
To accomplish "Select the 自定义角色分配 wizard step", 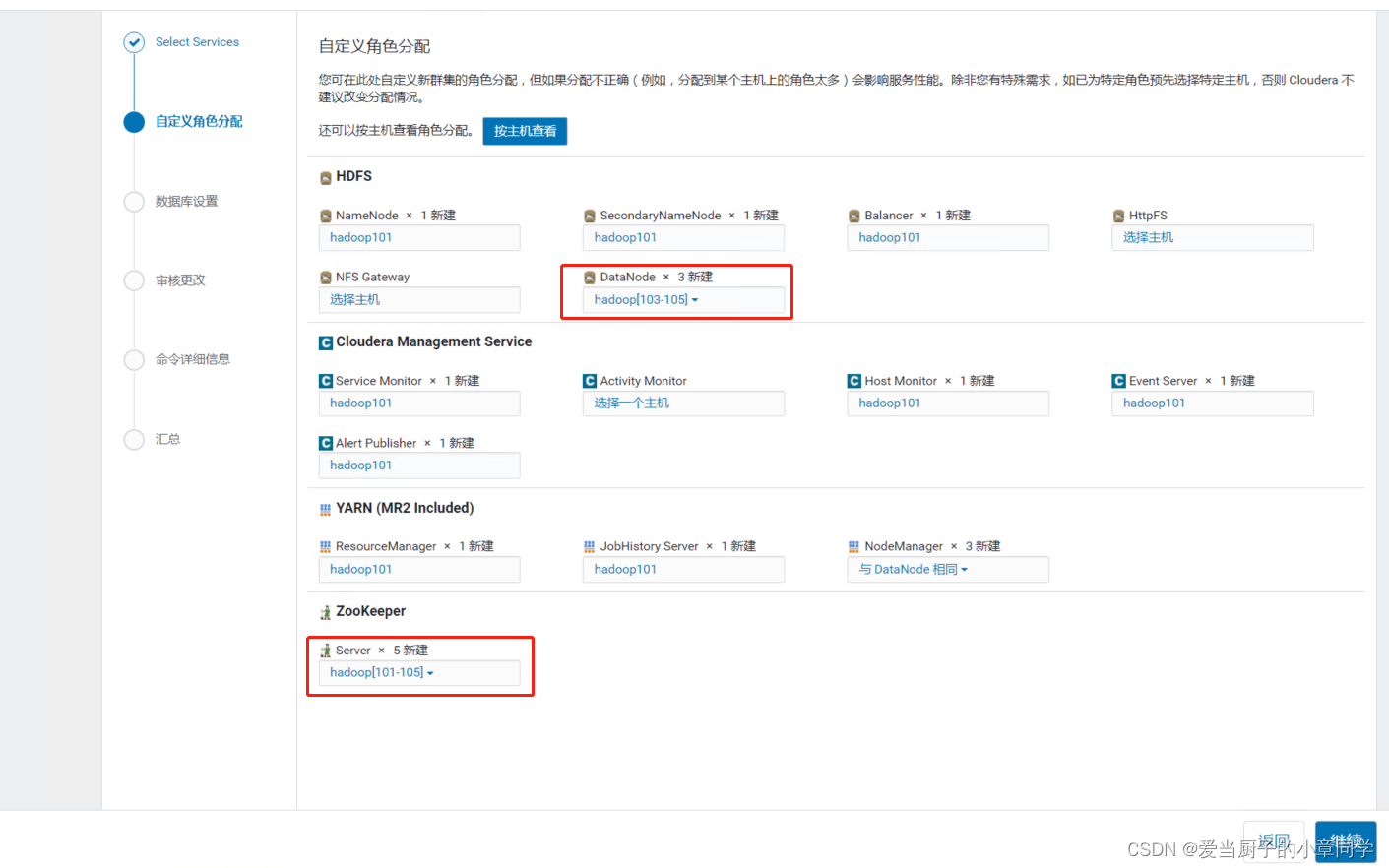I will pos(199,122).
